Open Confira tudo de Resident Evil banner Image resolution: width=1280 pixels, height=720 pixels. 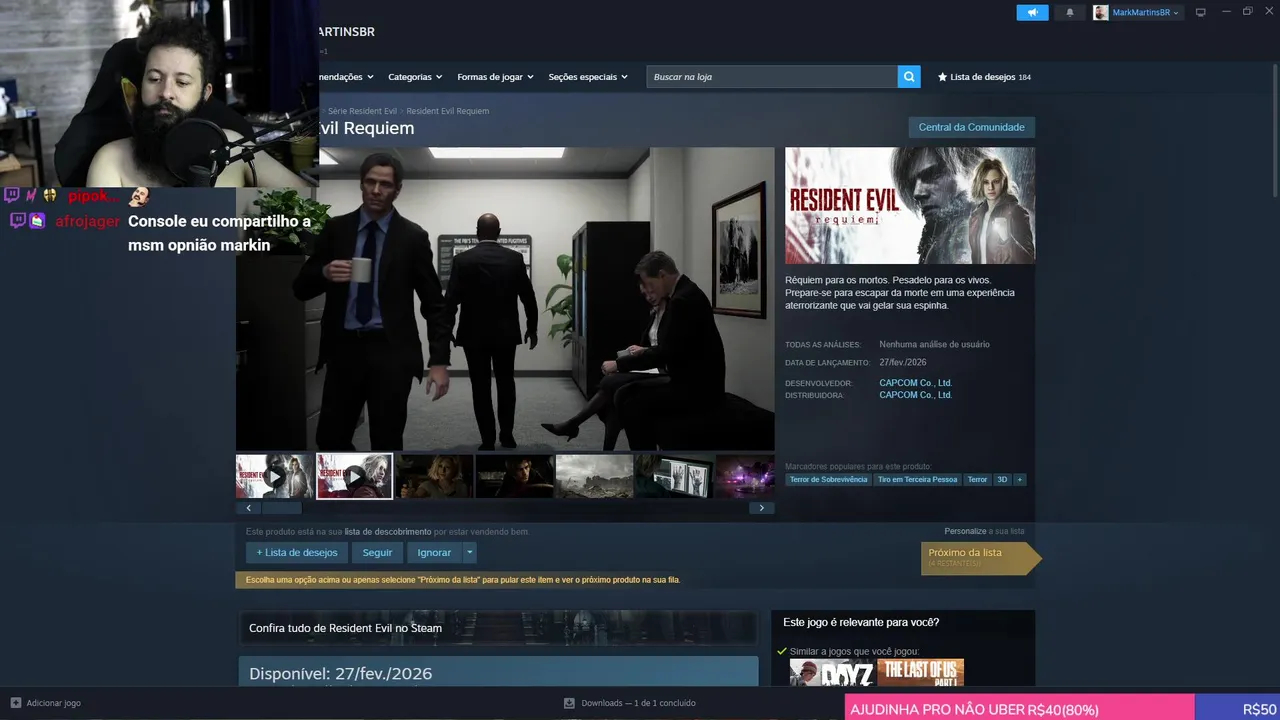(x=497, y=628)
